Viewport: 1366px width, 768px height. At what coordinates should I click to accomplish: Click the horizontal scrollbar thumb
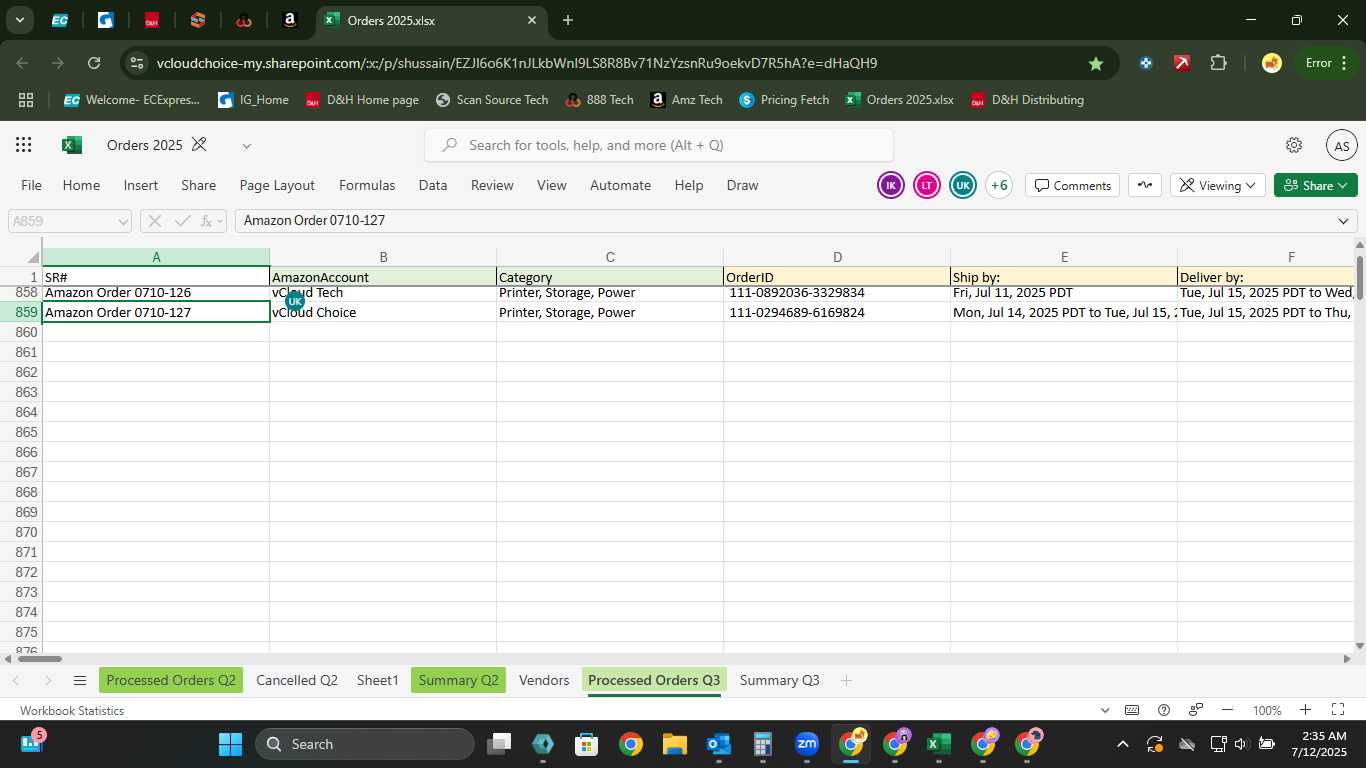coord(40,658)
